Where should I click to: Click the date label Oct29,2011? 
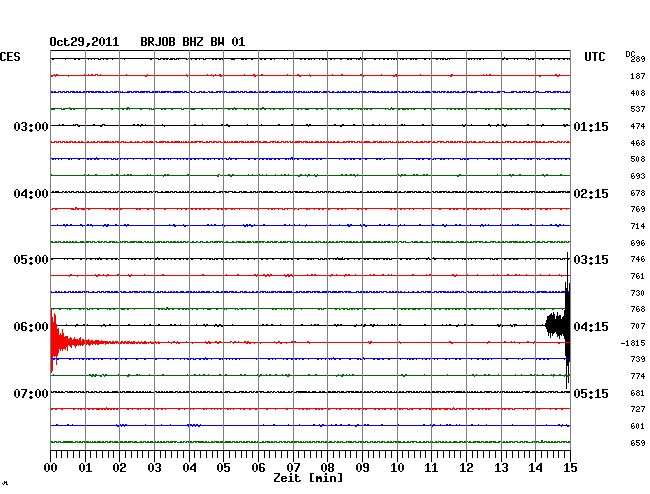(84, 42)
